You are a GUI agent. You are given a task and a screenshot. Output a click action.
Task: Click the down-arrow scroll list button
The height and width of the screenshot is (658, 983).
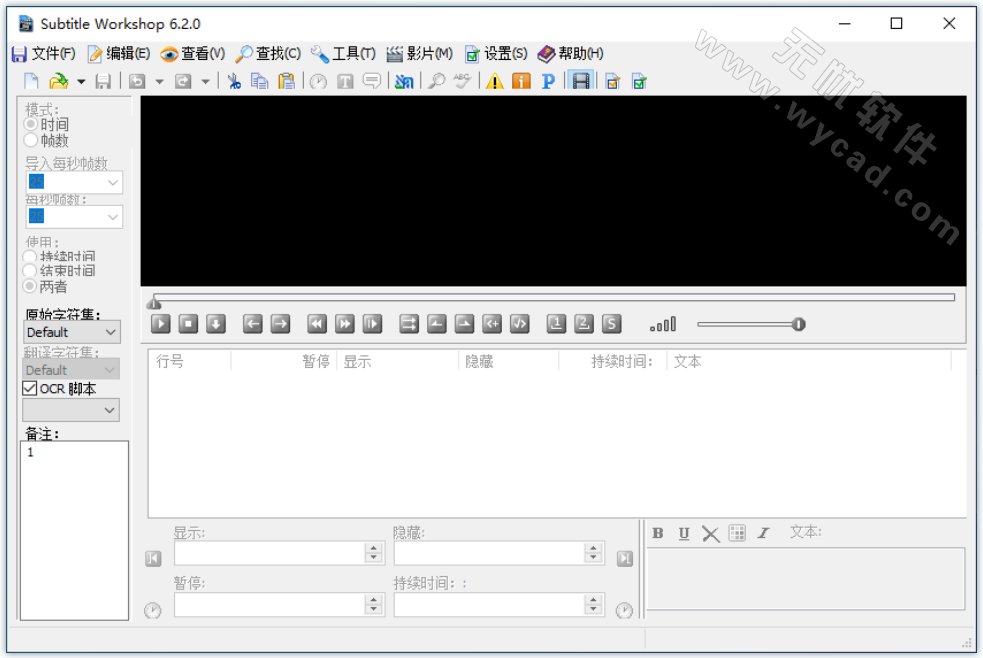(x=216, y=323)
